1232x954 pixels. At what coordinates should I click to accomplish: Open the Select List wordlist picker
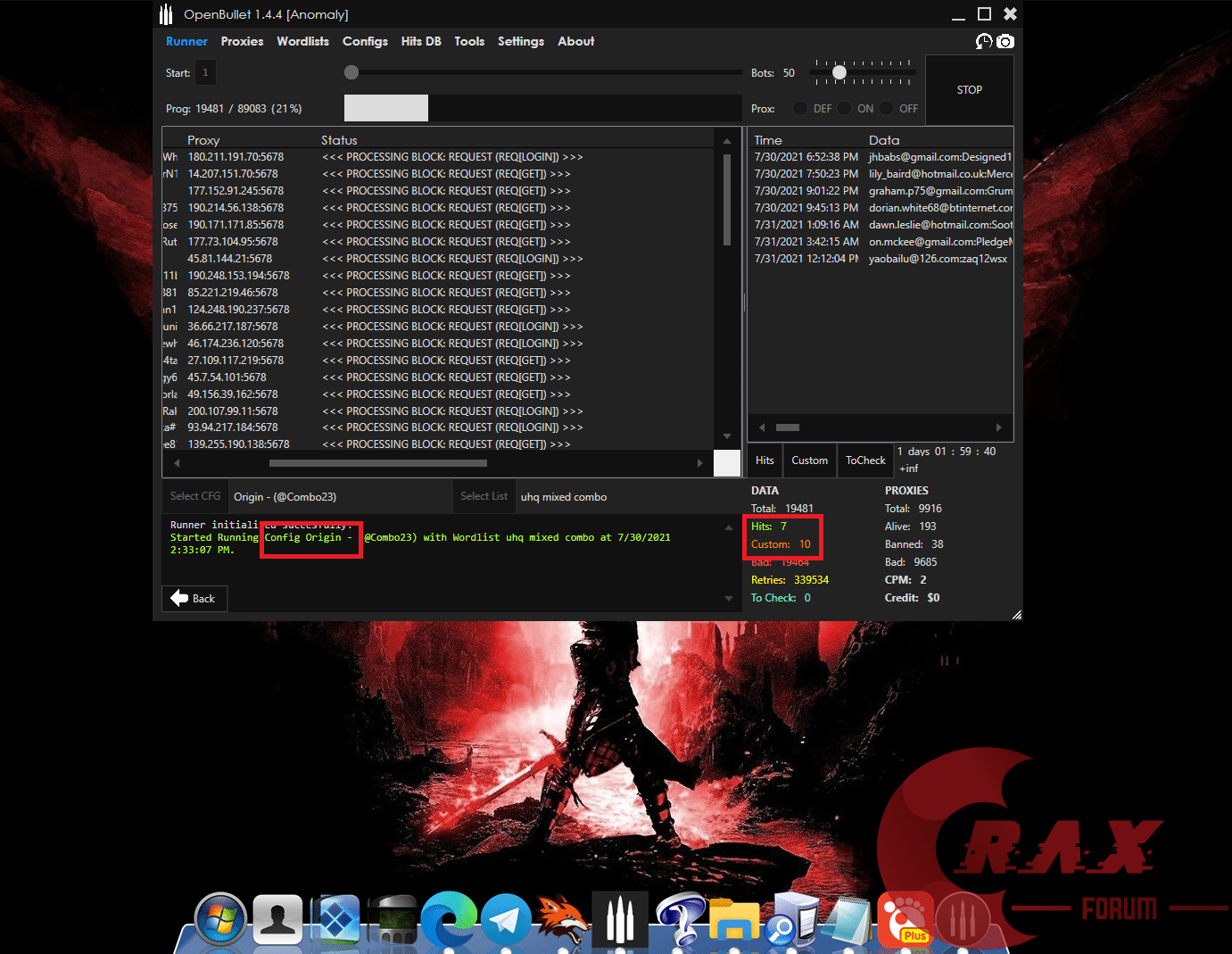tap(484, 495)
